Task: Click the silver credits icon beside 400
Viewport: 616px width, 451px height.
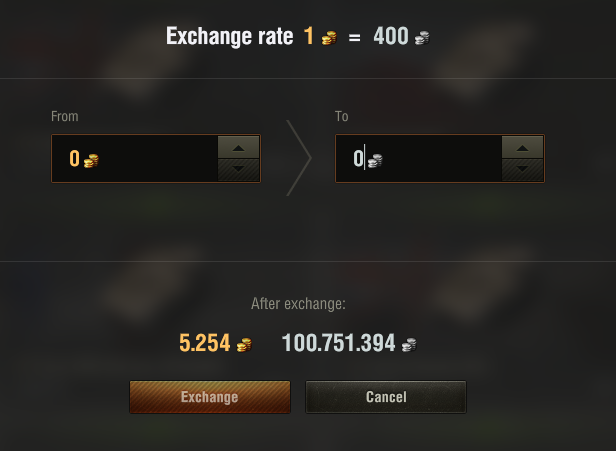Action: tap(423, 38)
